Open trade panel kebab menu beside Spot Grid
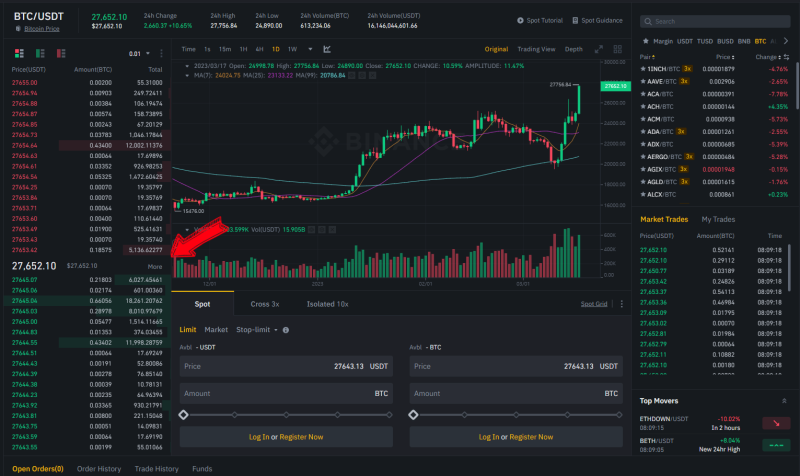 (621, 304)
